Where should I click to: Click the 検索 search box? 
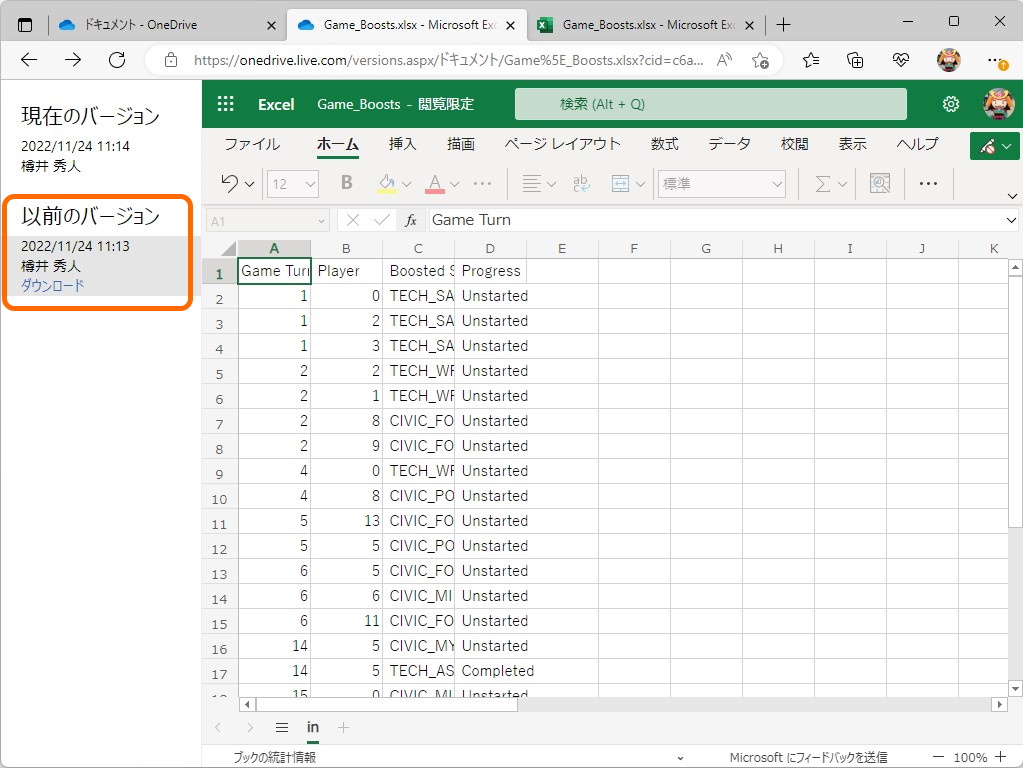(710, 104)
